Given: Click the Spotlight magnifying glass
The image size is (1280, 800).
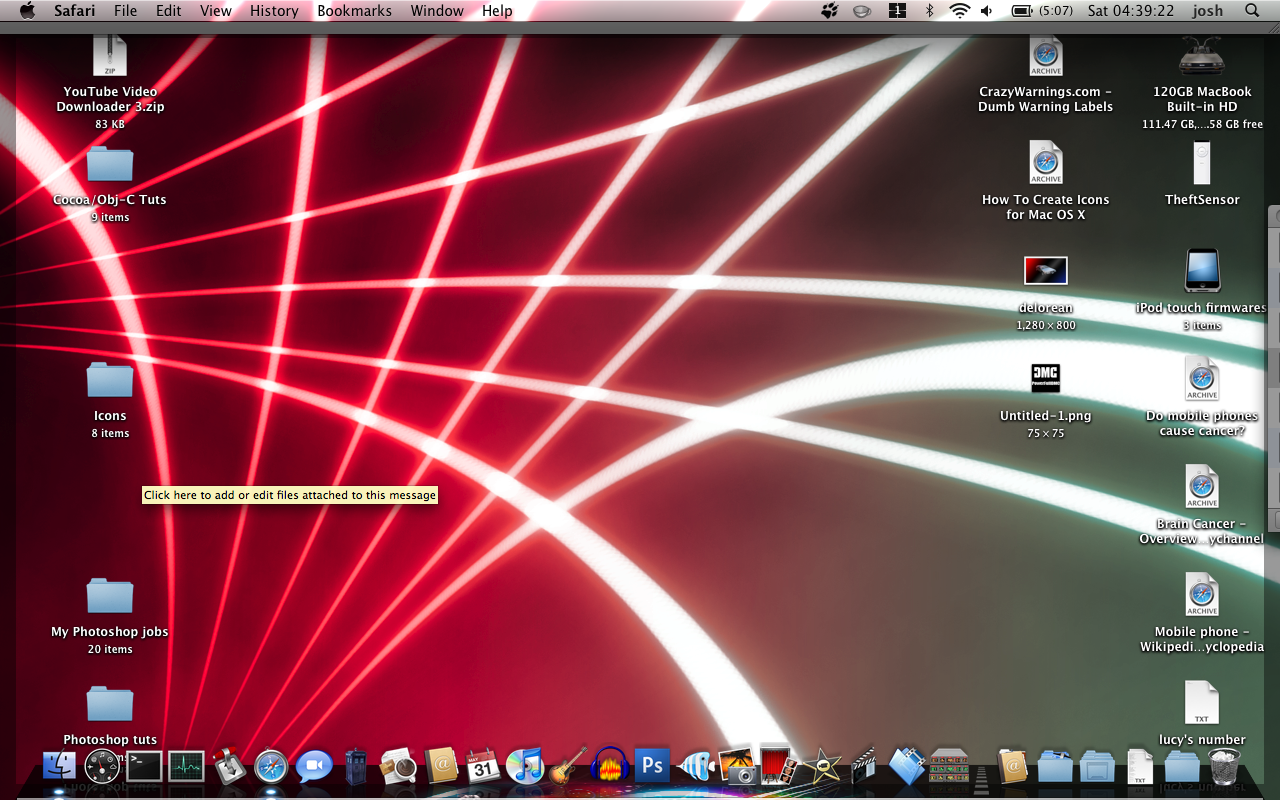Looking at the screenshot, I should (x=1252, y=11).
